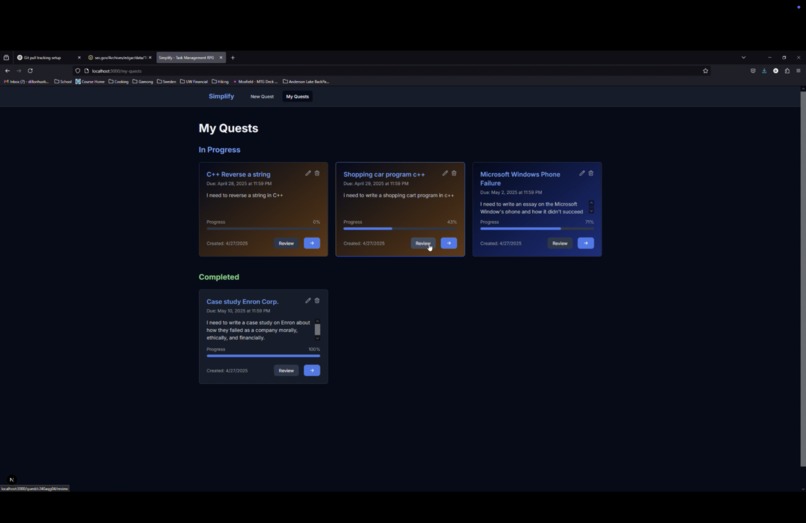Open C++ Reverse a string via arrow button
This screenshot has width=806, height=523.
pos(312,243)
